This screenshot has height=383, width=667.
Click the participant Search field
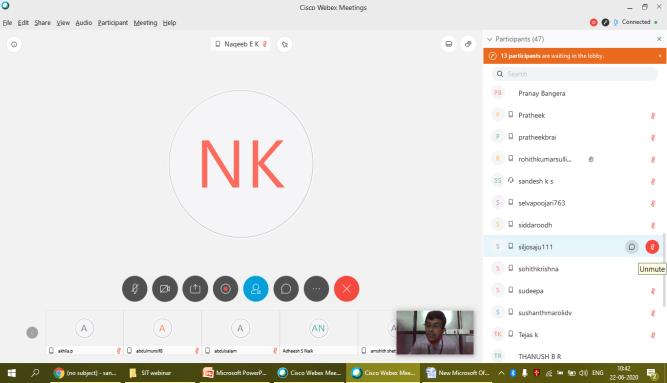(x=575, y=74)
